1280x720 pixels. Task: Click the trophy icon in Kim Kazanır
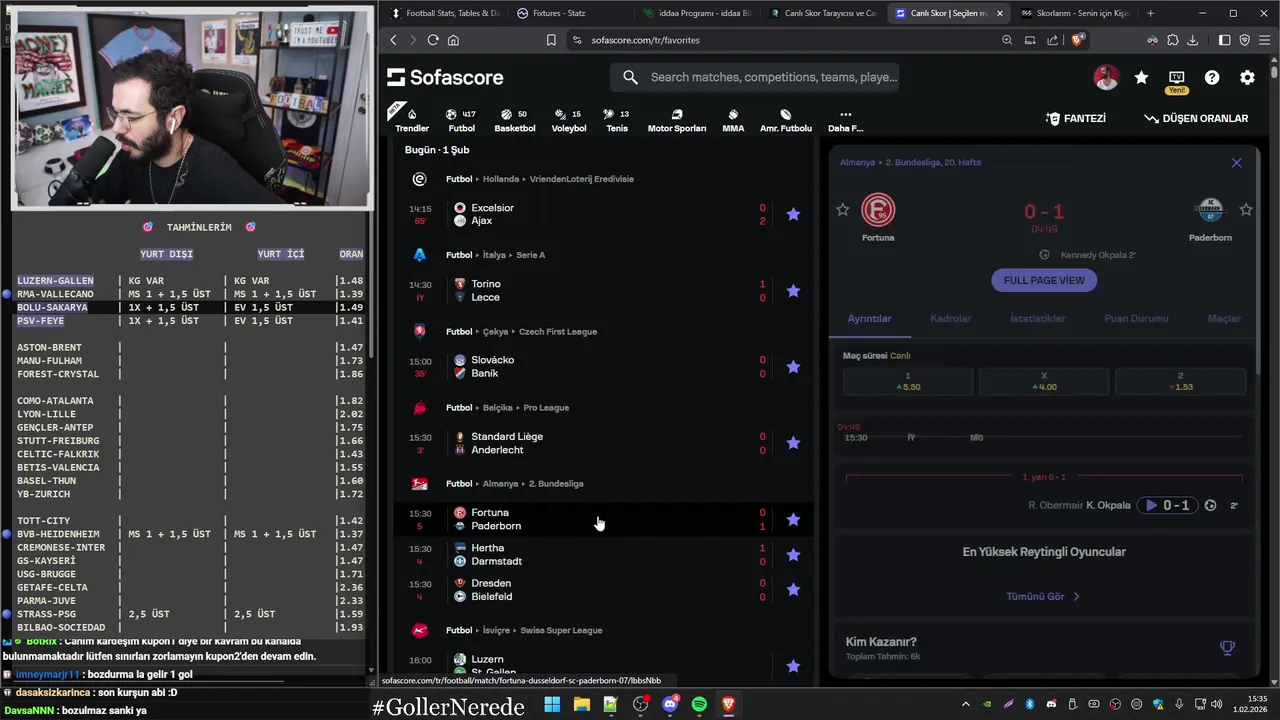1227,648
